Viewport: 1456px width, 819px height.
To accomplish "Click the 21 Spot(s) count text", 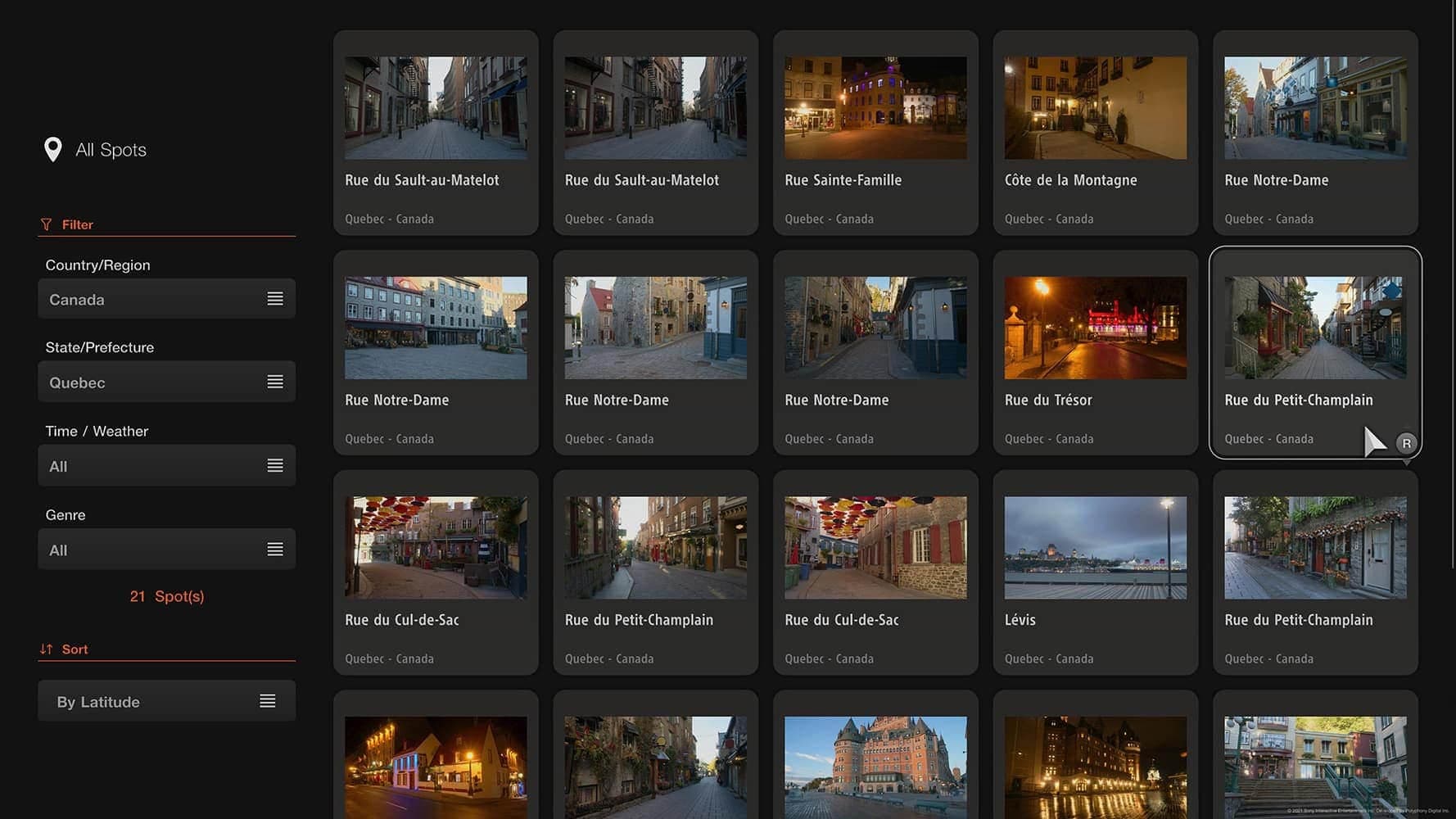I will point(167,596).
